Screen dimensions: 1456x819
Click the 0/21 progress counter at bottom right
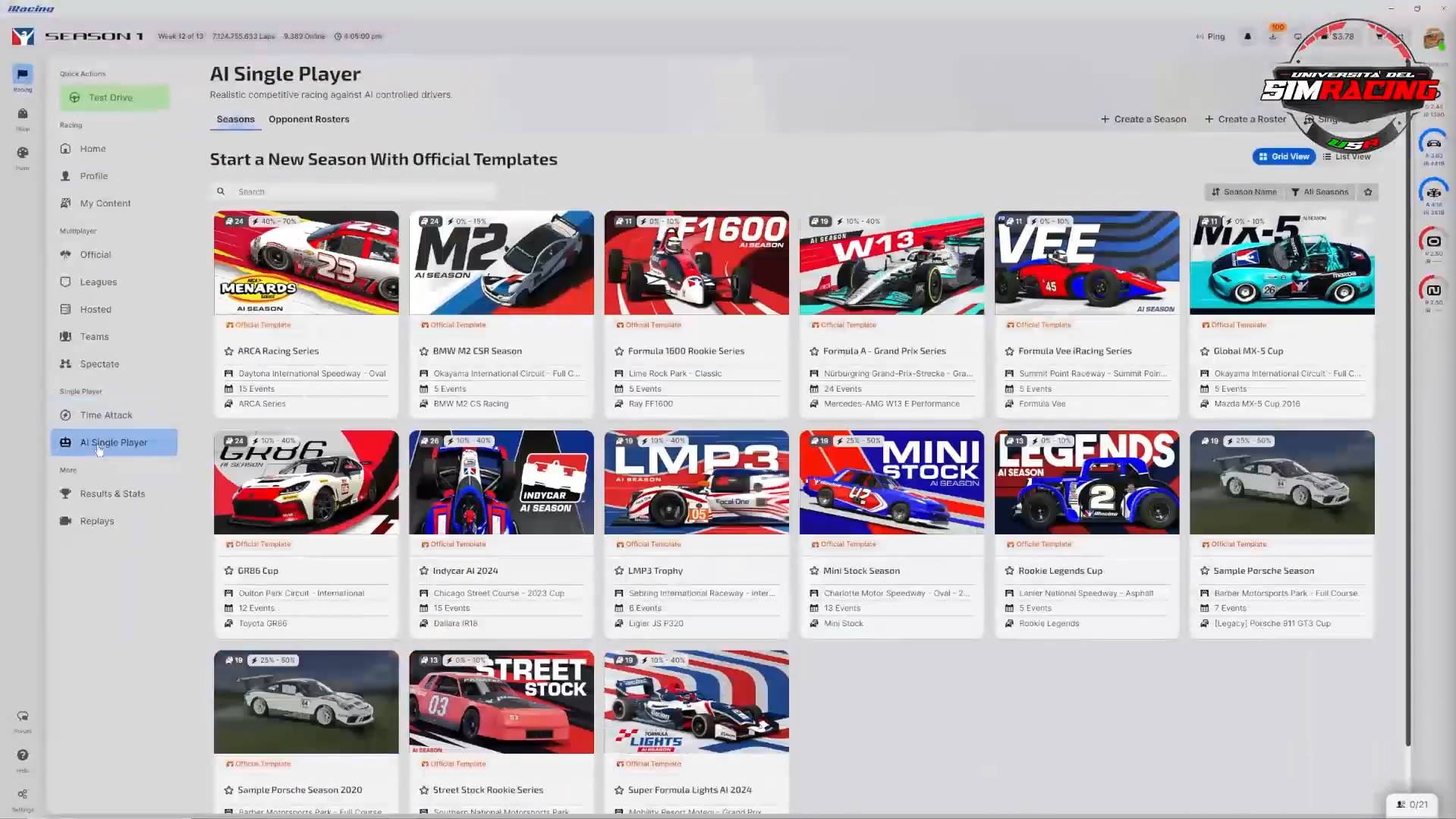pyautogui.click(x=1413, y=803)
